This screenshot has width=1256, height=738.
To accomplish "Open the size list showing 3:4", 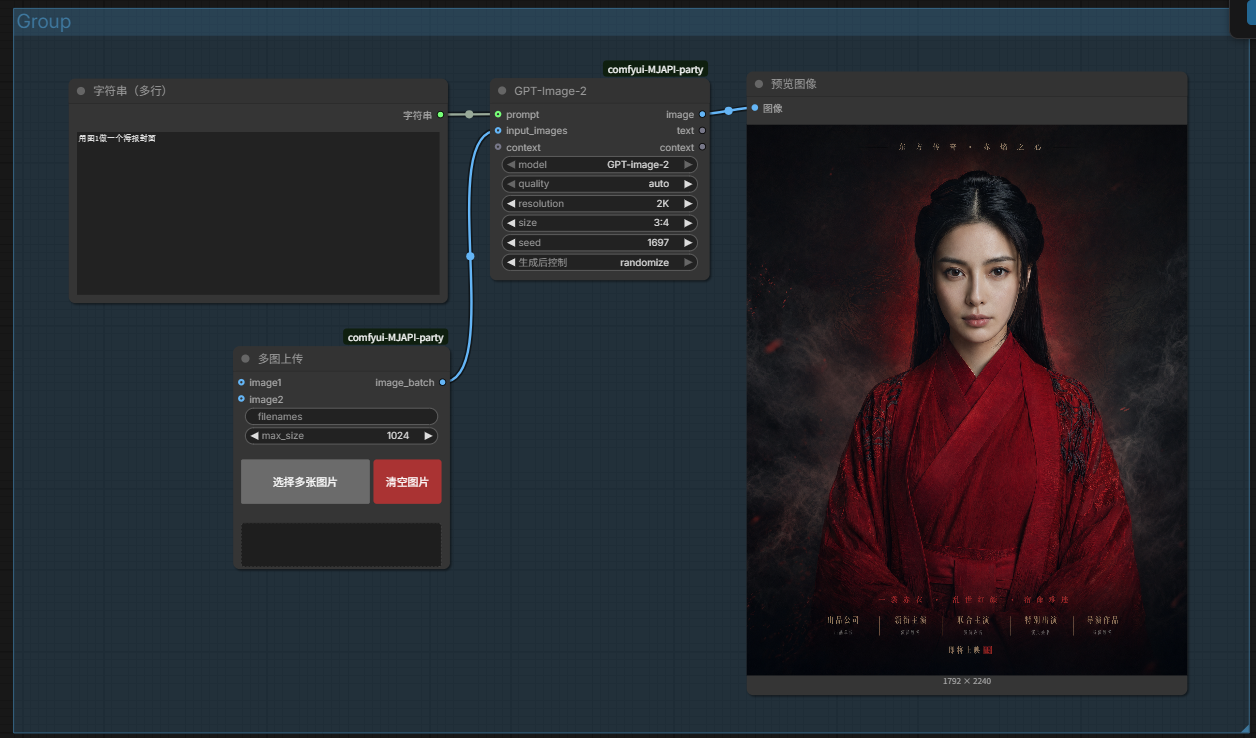I will point(600,223).
